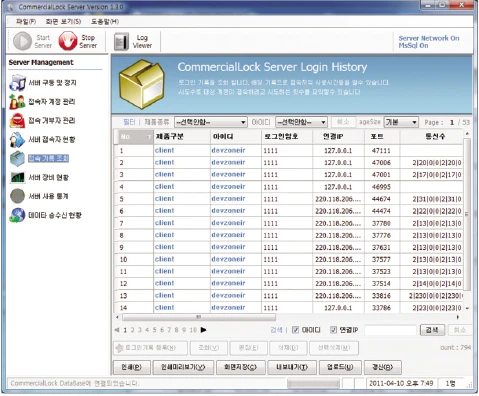
Task: Open the 아이디 filter dropdown
Action: (x=301, y=122)
